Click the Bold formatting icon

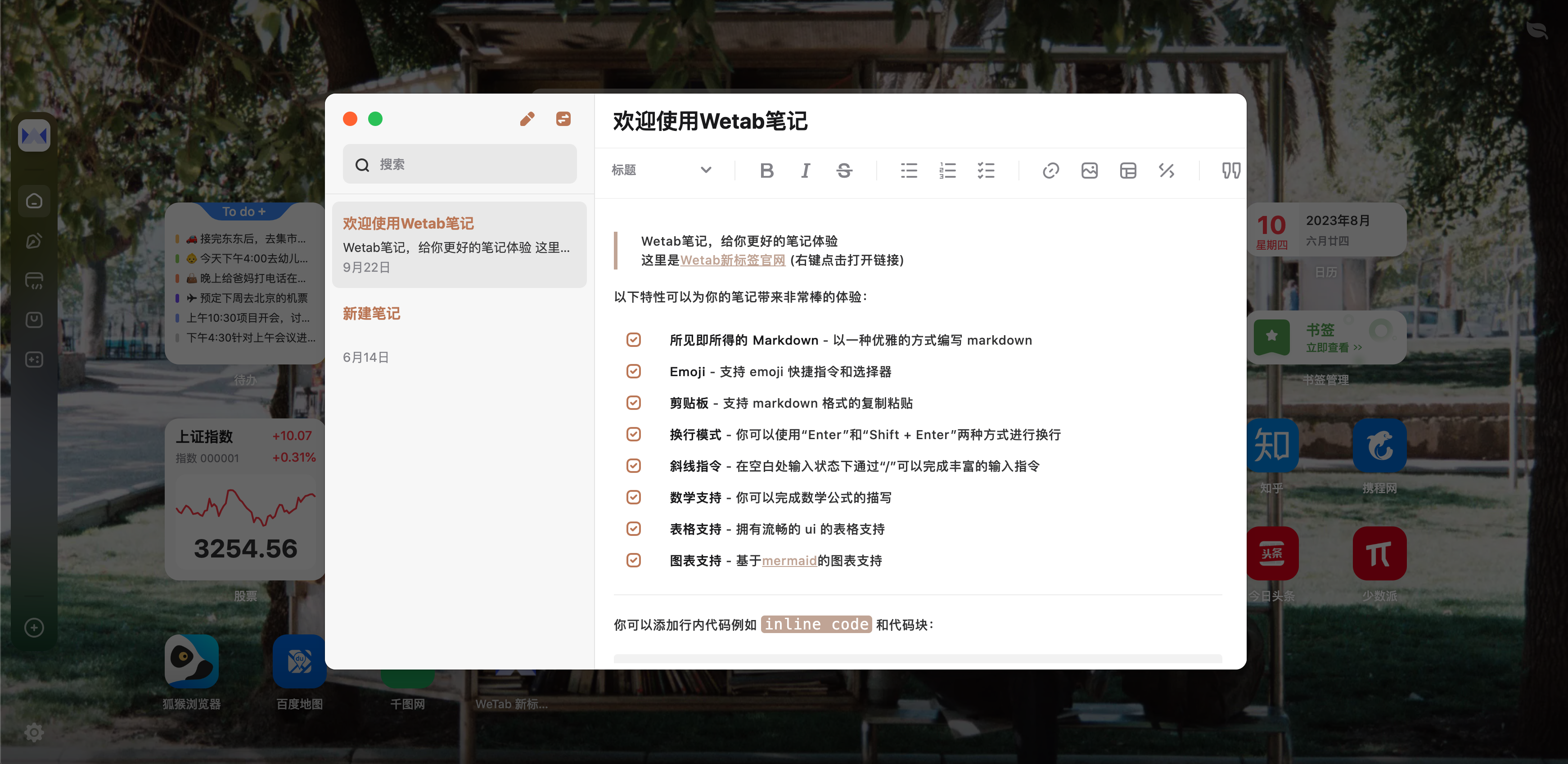(x=766, y=171)
